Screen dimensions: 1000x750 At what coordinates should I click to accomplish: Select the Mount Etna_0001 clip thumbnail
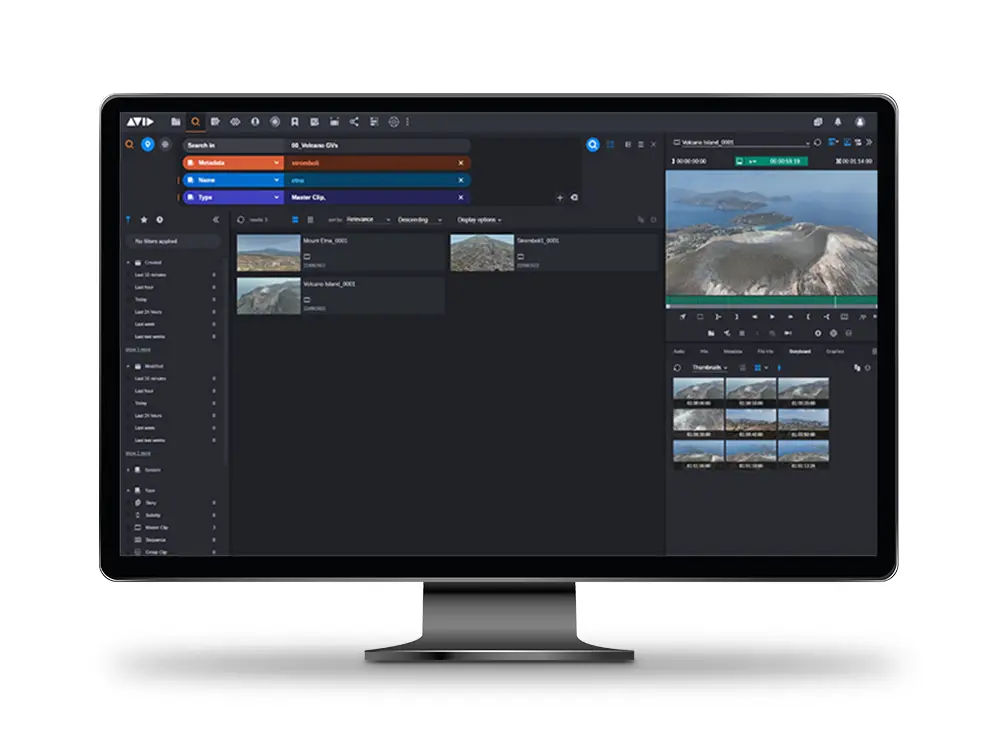coord(268,253)
